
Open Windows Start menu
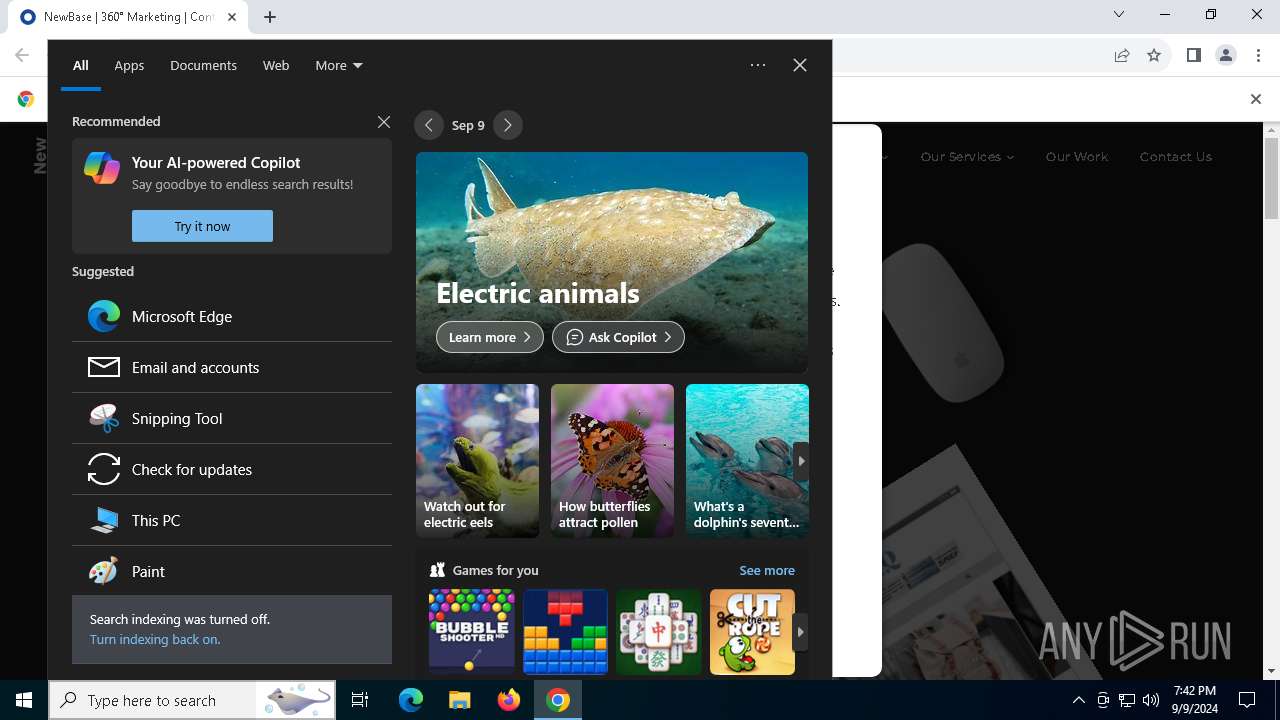[24, 700]
